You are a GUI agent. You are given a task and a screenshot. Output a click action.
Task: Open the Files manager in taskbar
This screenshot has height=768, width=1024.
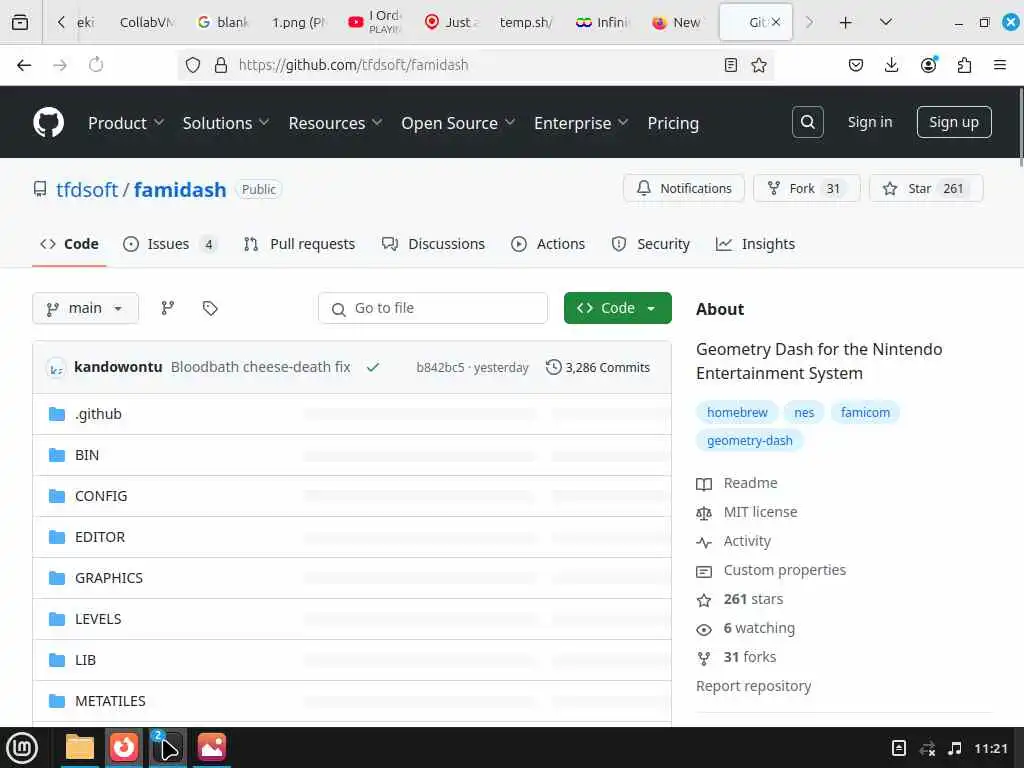coord(80,747)
